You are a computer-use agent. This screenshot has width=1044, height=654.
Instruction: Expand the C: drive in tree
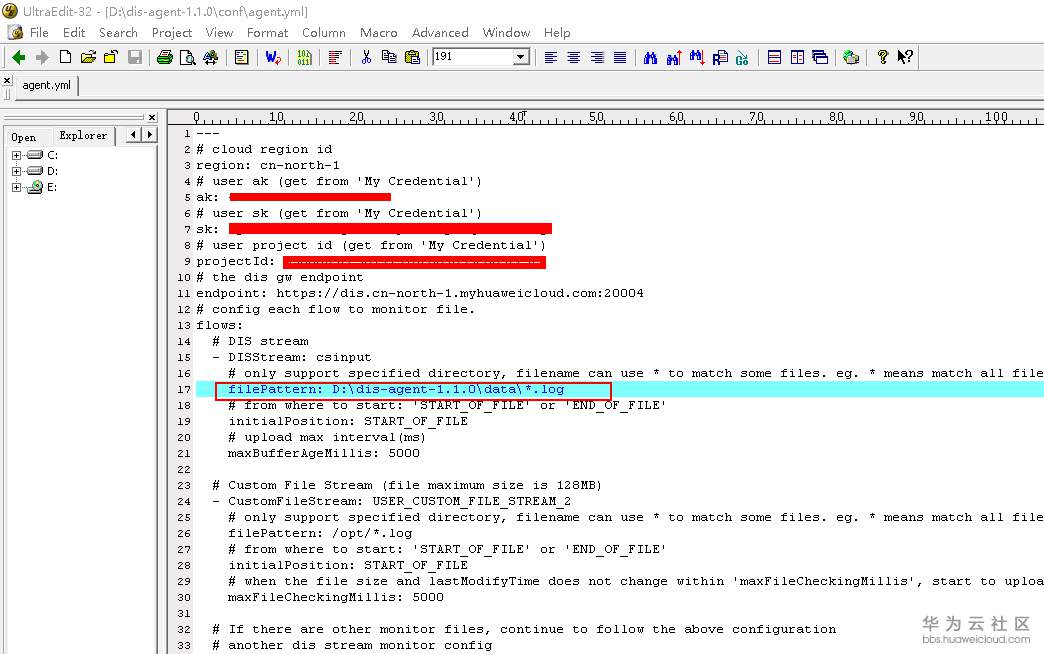pos(16,155)
